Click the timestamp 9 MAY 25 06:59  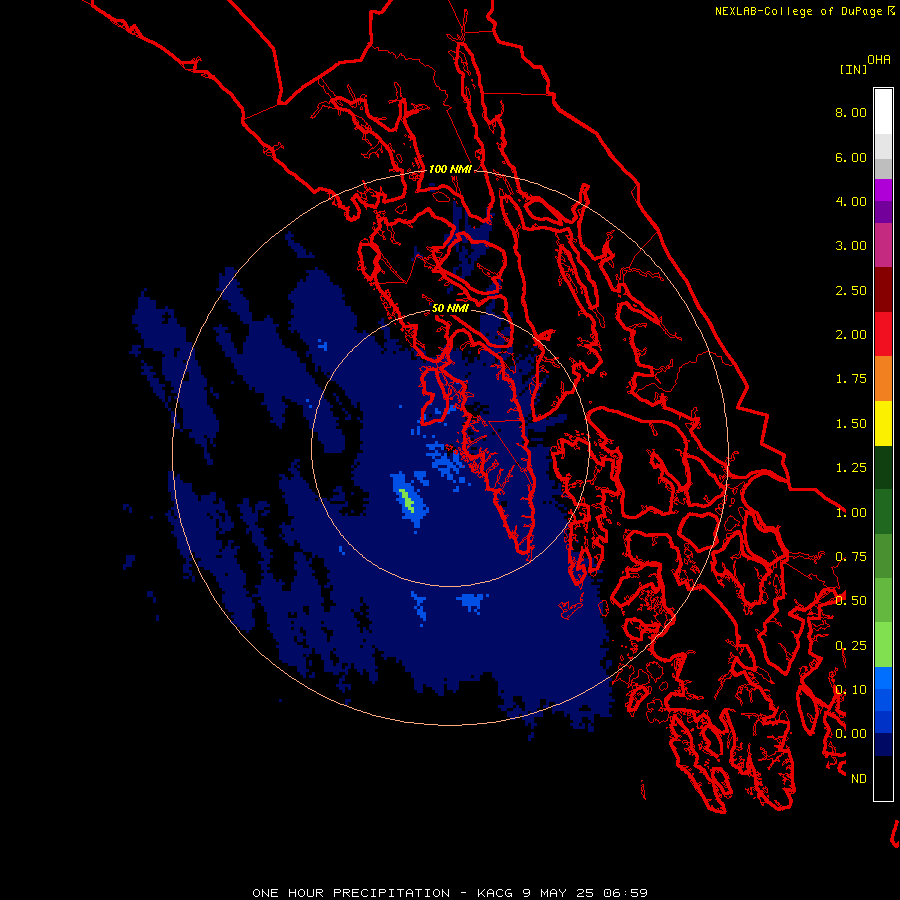coord(585,893)
